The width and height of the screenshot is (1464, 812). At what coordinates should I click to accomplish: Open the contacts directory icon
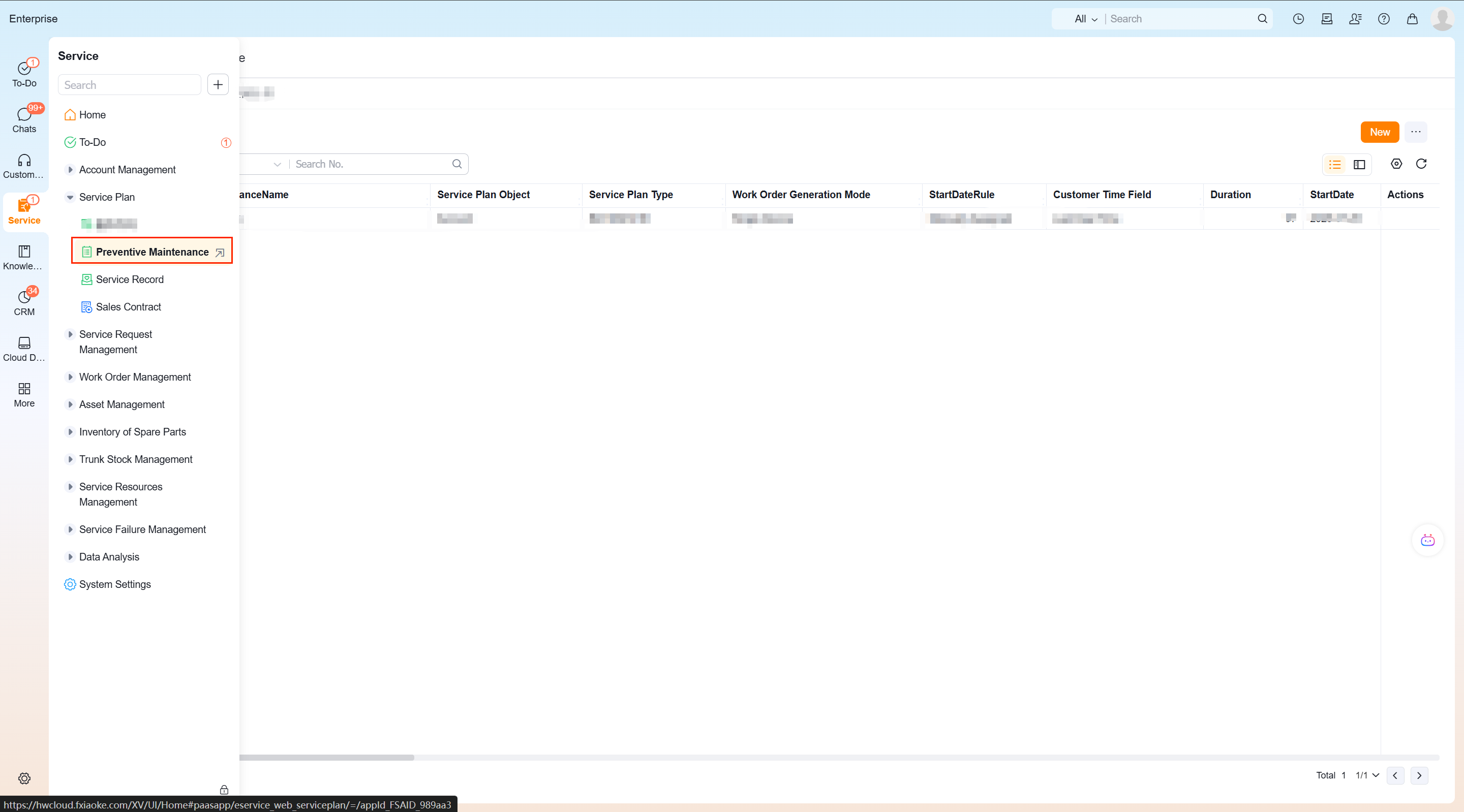click(x=1355, y=19)
